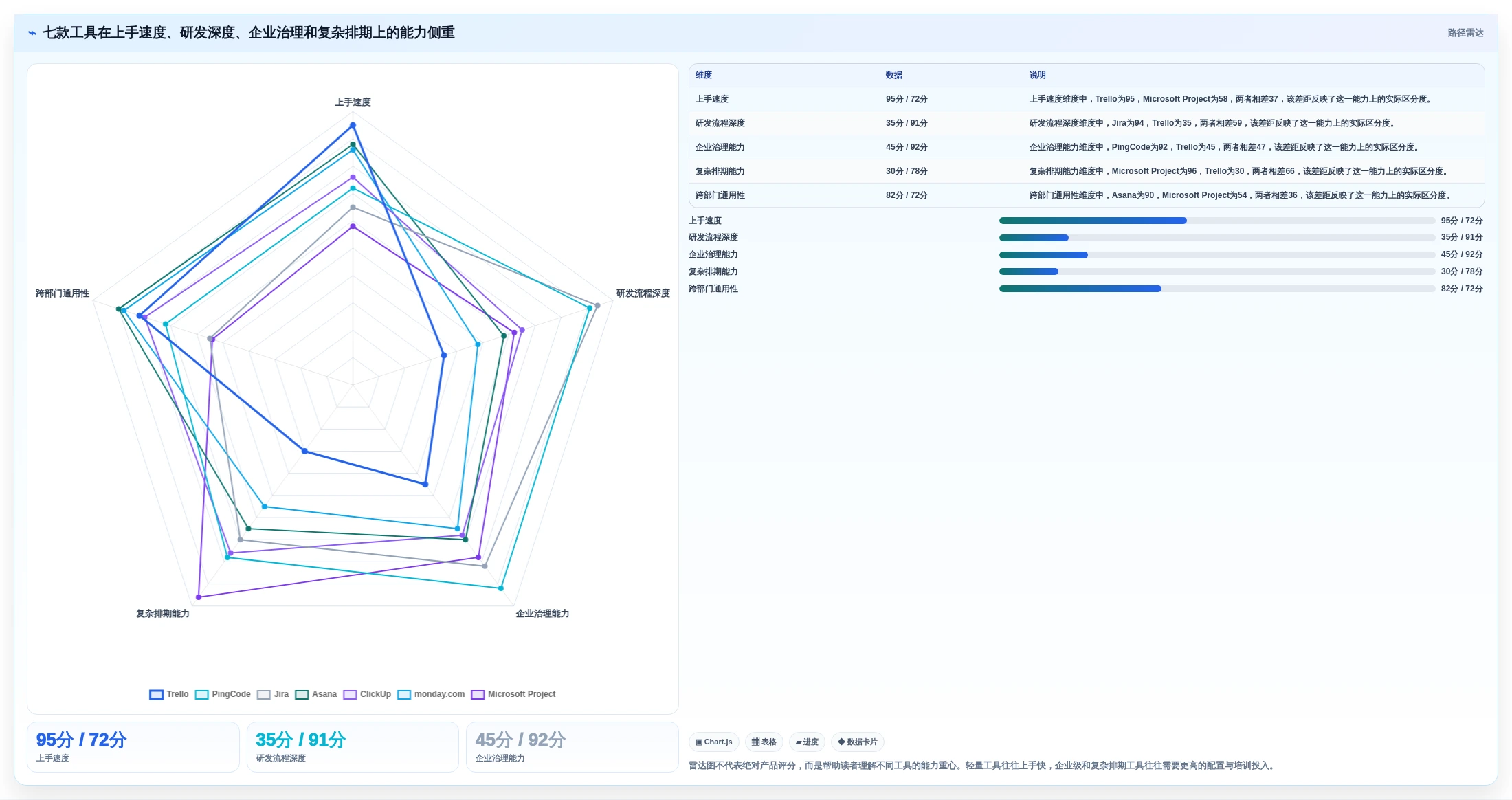Select the 复杂排期能力 progress bar
Screen dimensions: 1512x800
tap(1216, 271)
